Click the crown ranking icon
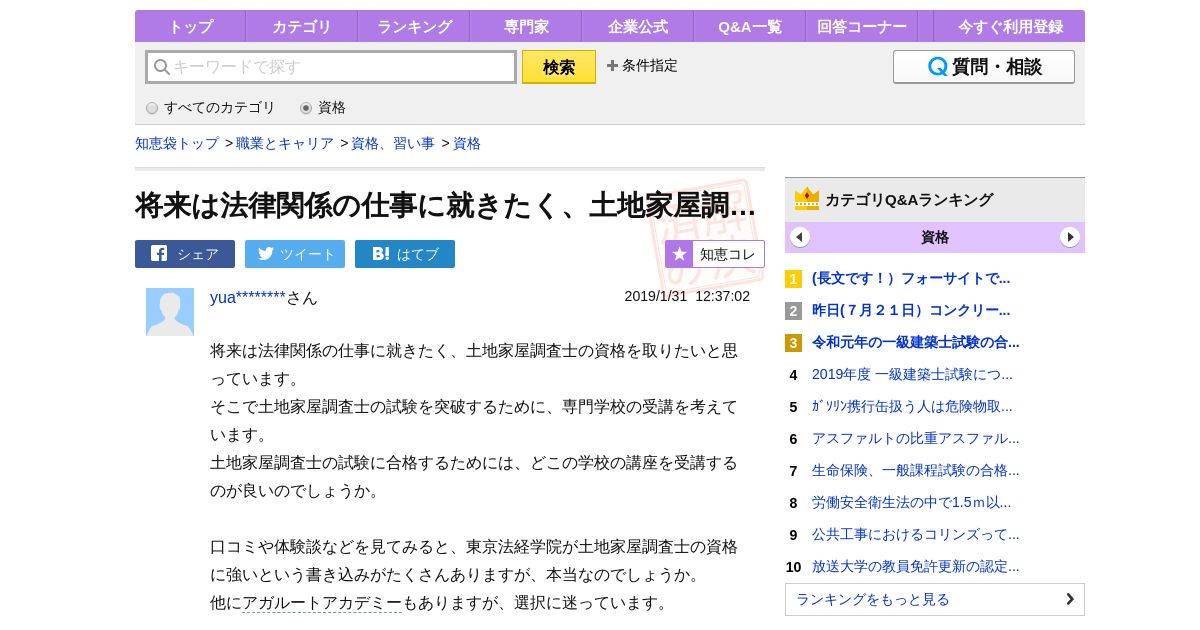The height and width of the screenshot is (630, 1200). [807, 199]
